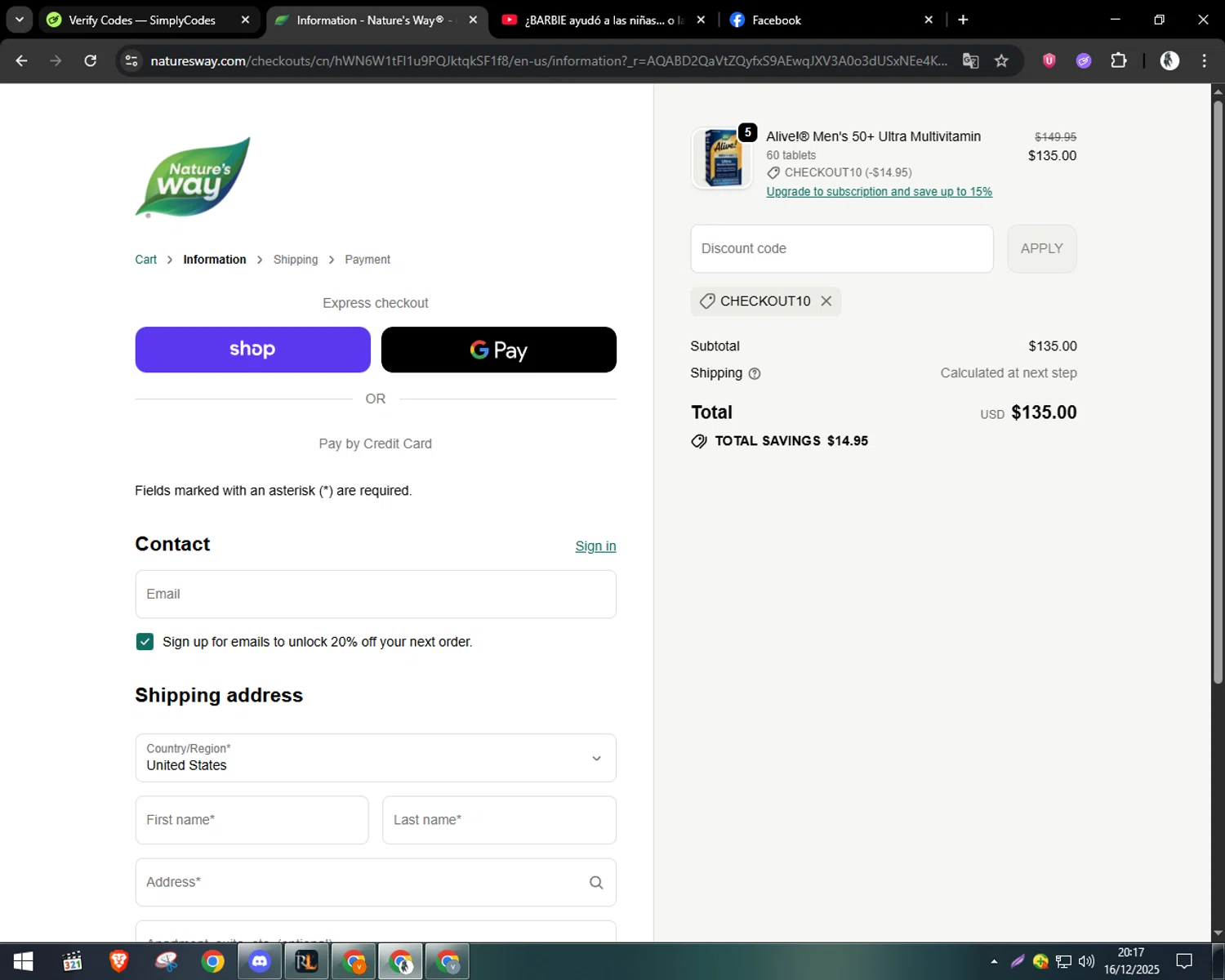
Task: Open the browser tab search dropdown
Action: point(19,20)
